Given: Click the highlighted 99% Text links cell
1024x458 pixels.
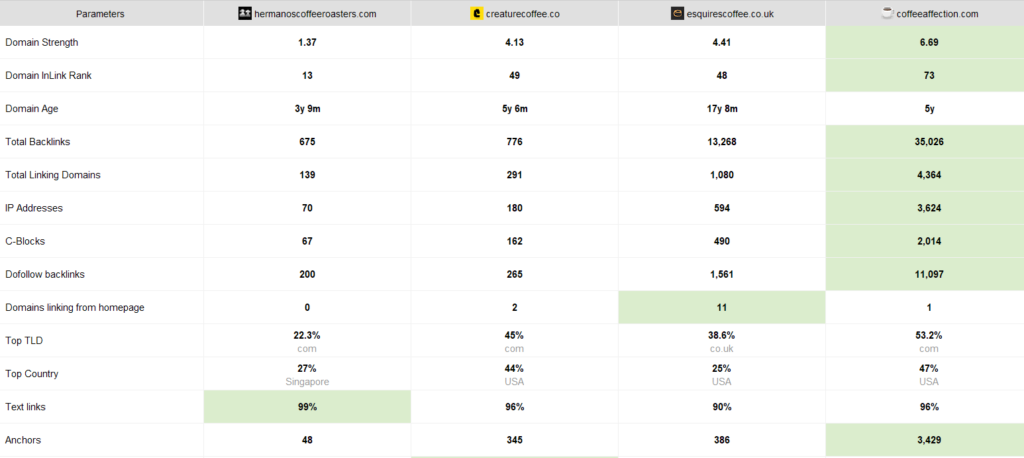Looking at the screenshot, I should [307, 406].
